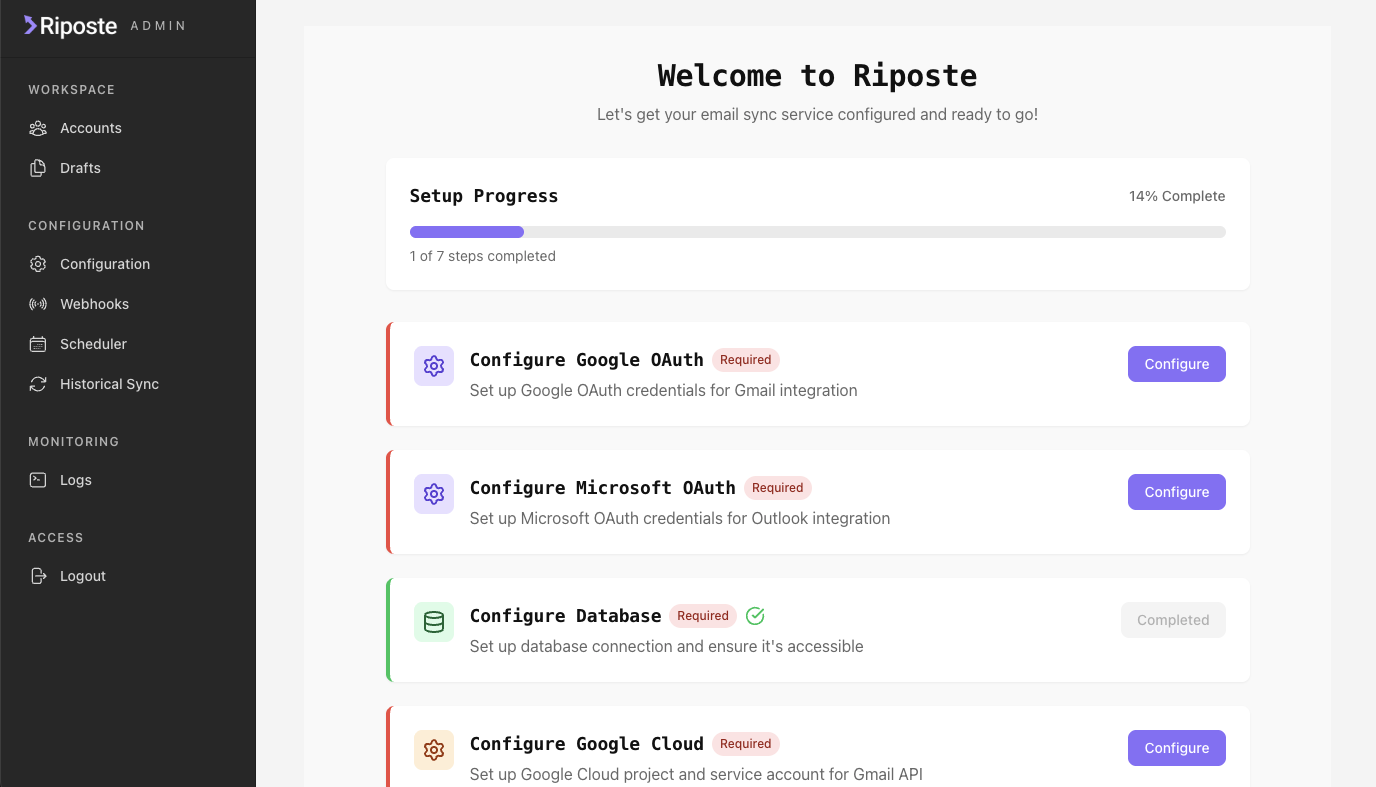Viewport: 1376px width, 787px height.
Task: Open Historical Sync from the sidebar
Action: coord(109,384)
